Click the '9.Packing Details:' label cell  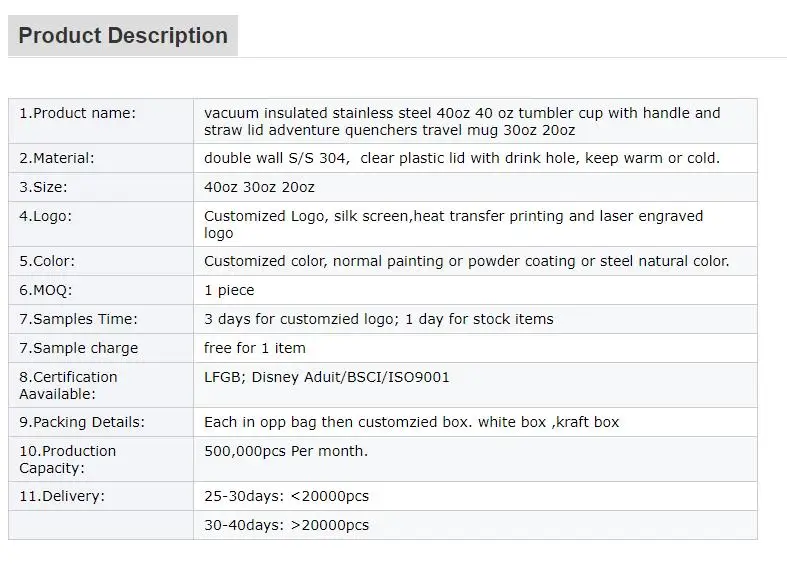point(82,422)
